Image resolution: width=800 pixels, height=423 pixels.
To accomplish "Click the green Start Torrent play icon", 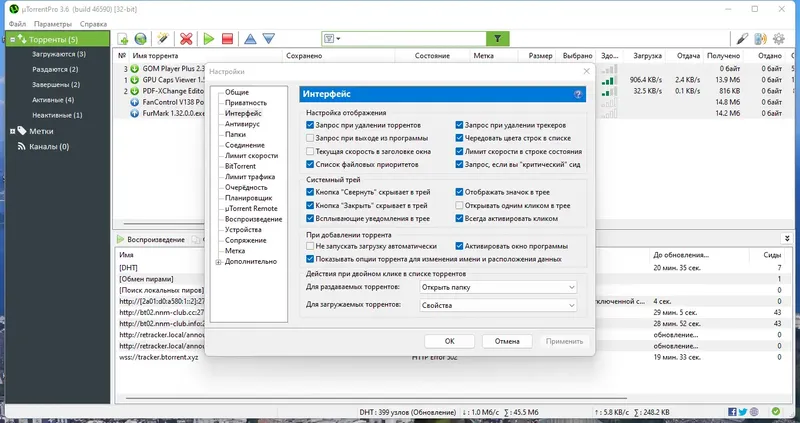I will click(x=209, y=39).
